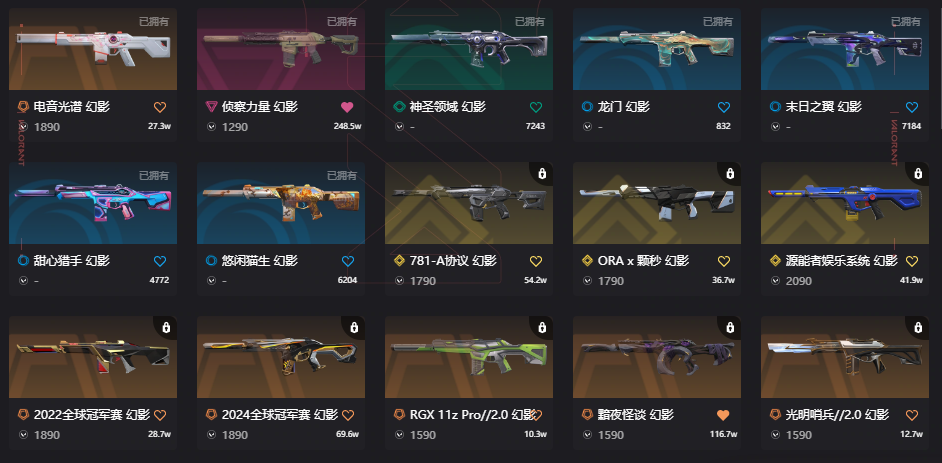Click the lock icon on ORA x 颗秒 幻影
The width and height of the screenshot is (942, 463).
(x=730, y=174)
